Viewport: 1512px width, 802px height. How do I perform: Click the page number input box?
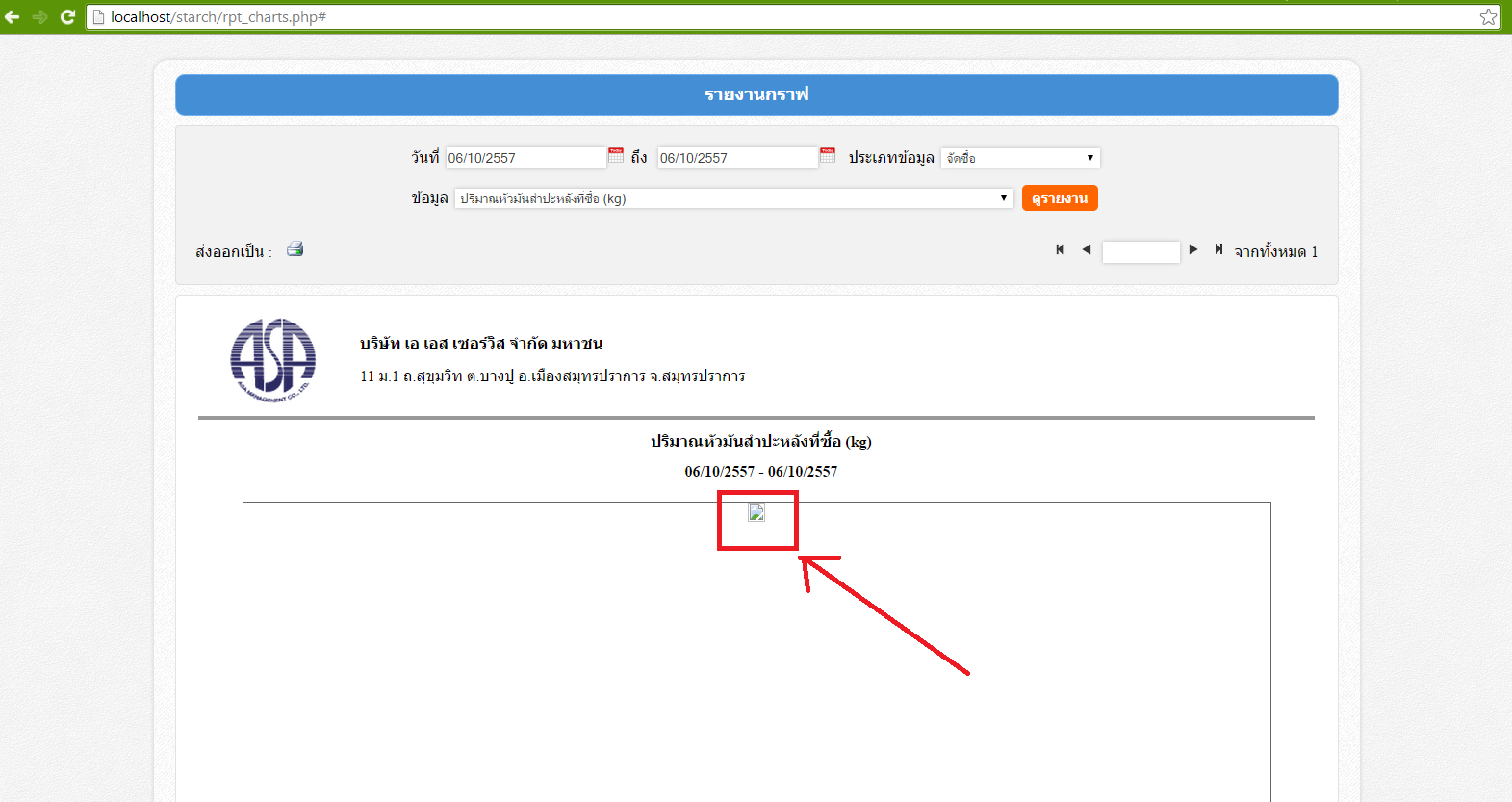pyautogui.click(x=1140, y=251)
